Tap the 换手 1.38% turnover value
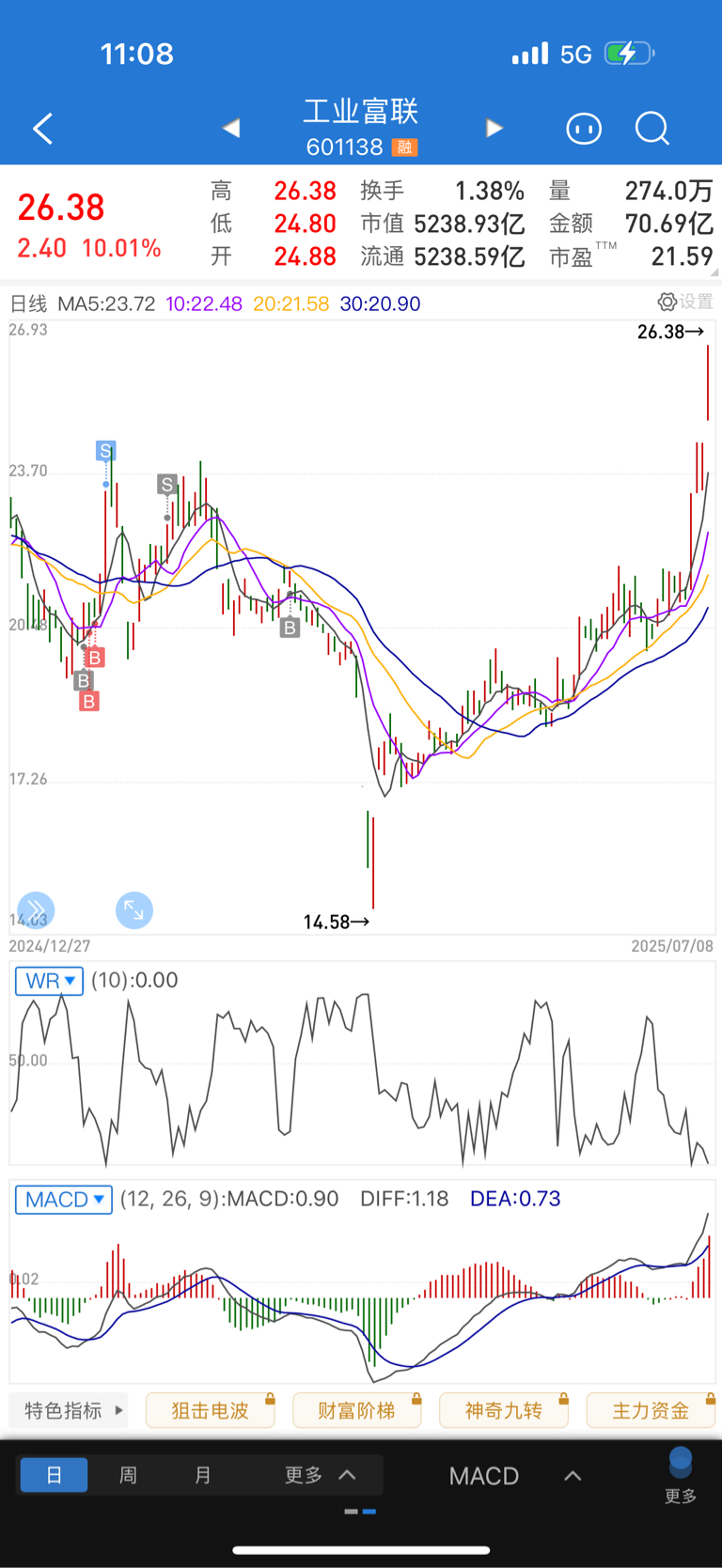 (490, 192)
